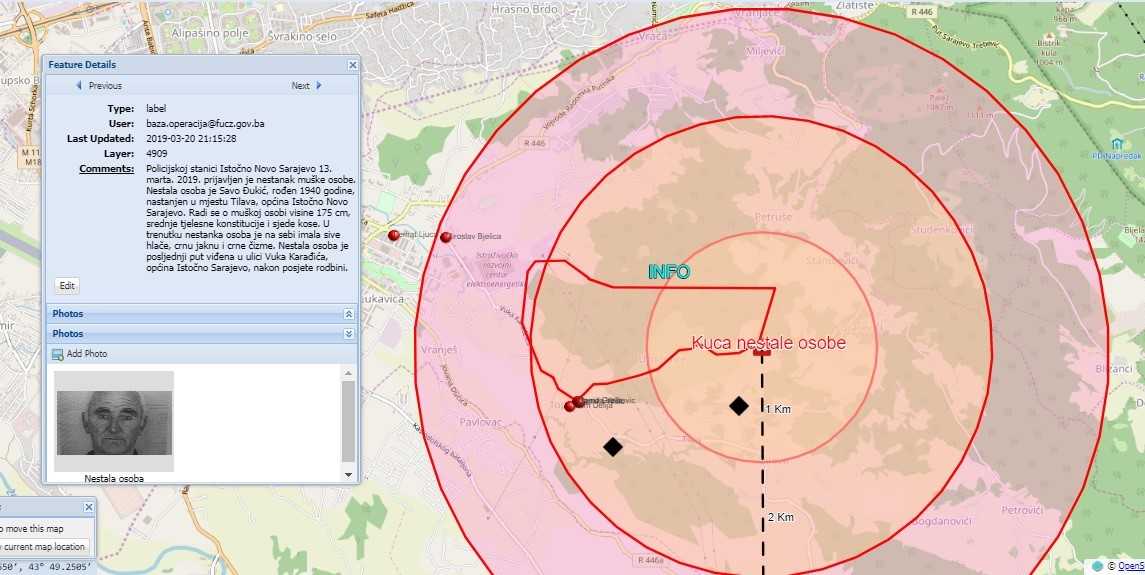Close the Feature Details panel
The width and height of the screenshot is (1145, 575).
click(x=352, y=65)
